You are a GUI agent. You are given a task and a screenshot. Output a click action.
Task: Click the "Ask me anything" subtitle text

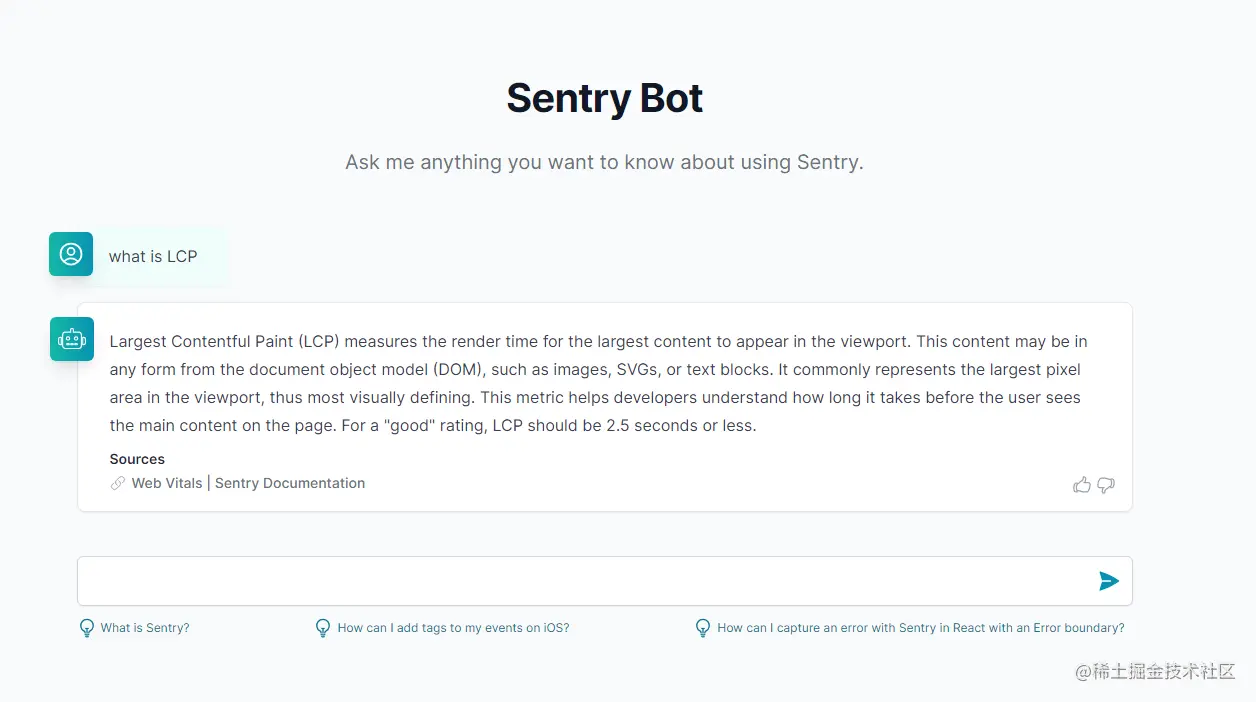[x=604, y=162]
